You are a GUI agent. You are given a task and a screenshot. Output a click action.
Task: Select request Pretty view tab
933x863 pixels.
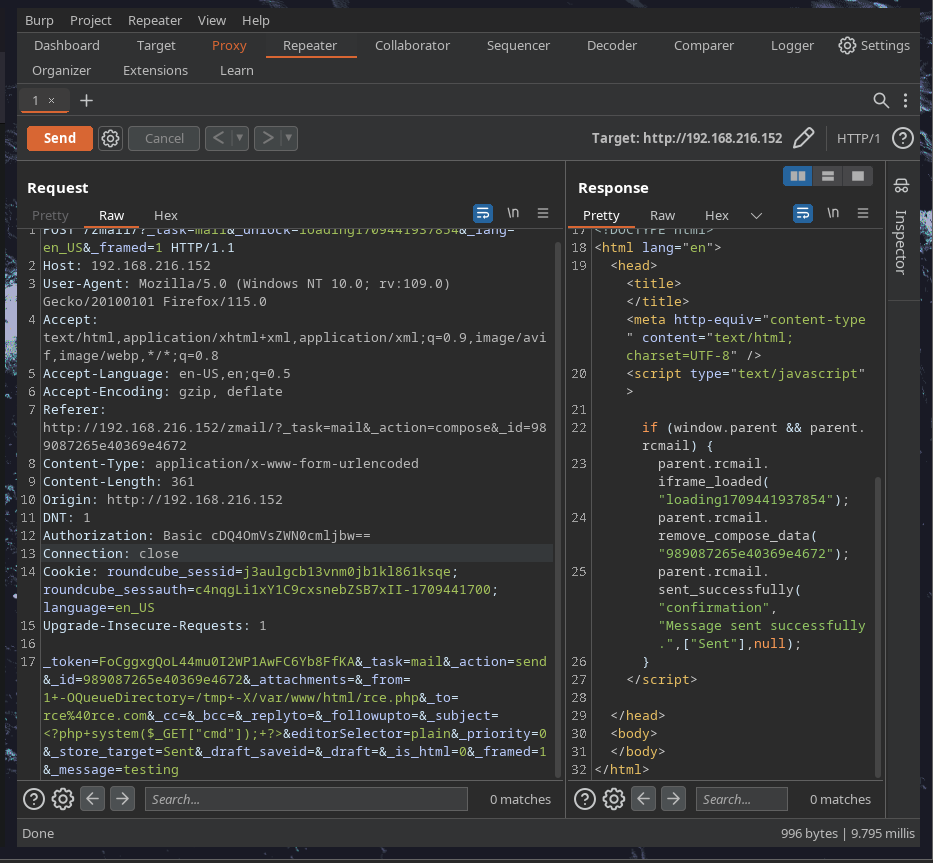tap(50, 215)
